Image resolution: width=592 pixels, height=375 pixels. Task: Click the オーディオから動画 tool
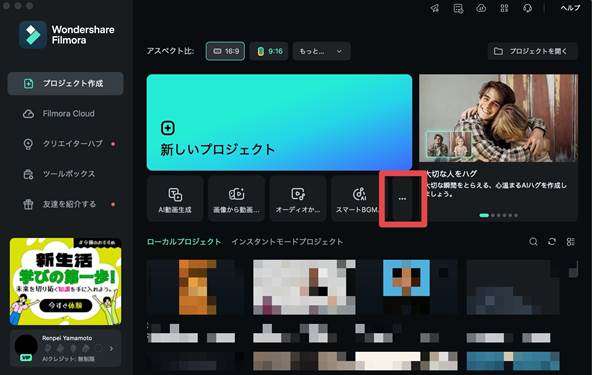tap(298, 199)
